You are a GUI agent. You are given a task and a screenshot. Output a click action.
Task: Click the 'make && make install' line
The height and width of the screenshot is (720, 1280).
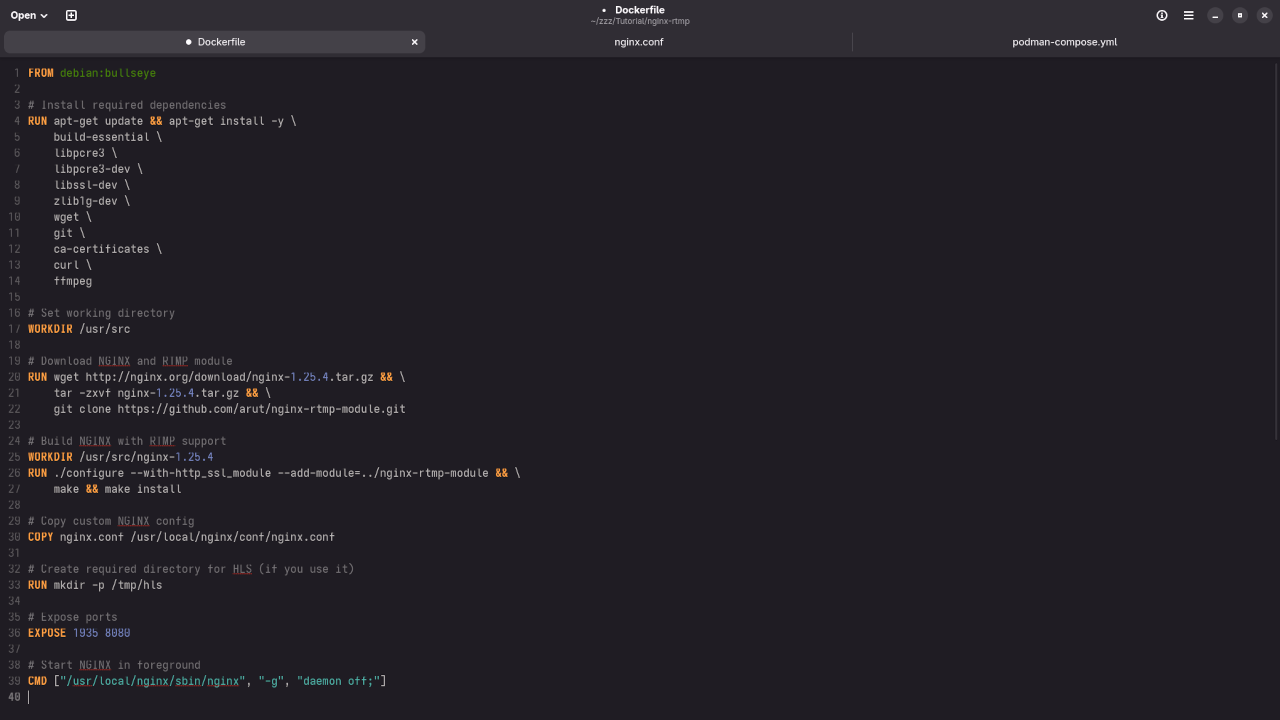(118, 489)
